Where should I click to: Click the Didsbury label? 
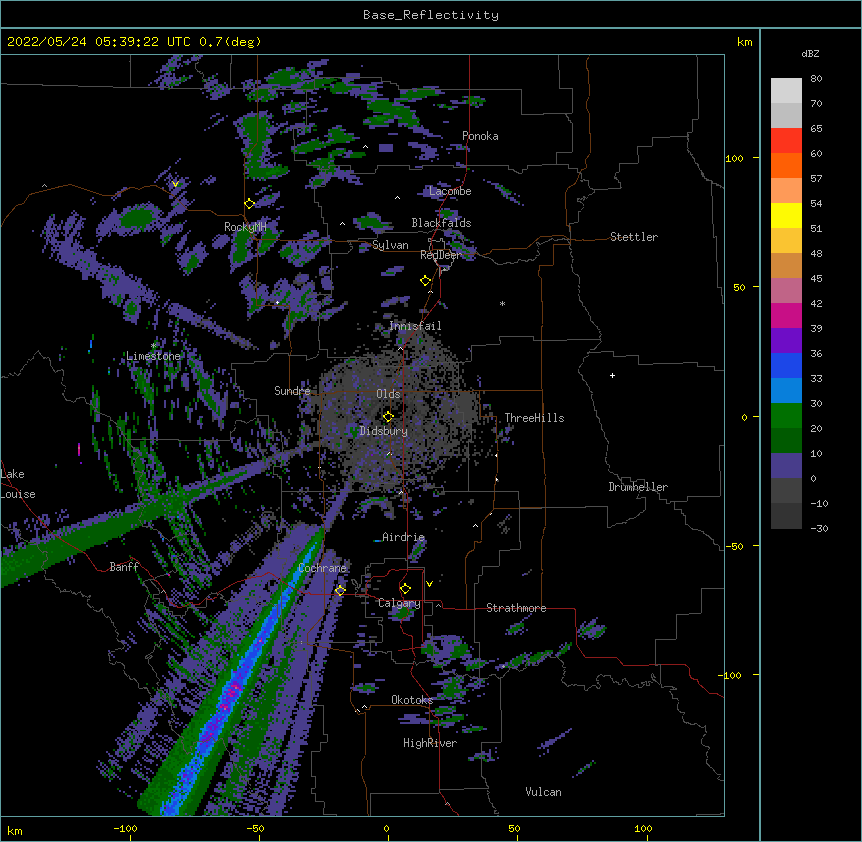384,431
